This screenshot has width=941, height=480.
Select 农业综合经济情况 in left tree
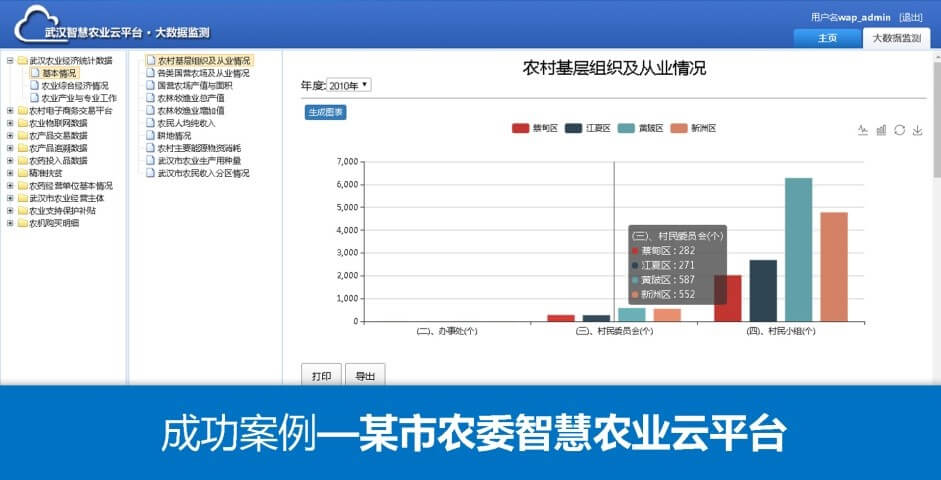[x=75, y=86]
